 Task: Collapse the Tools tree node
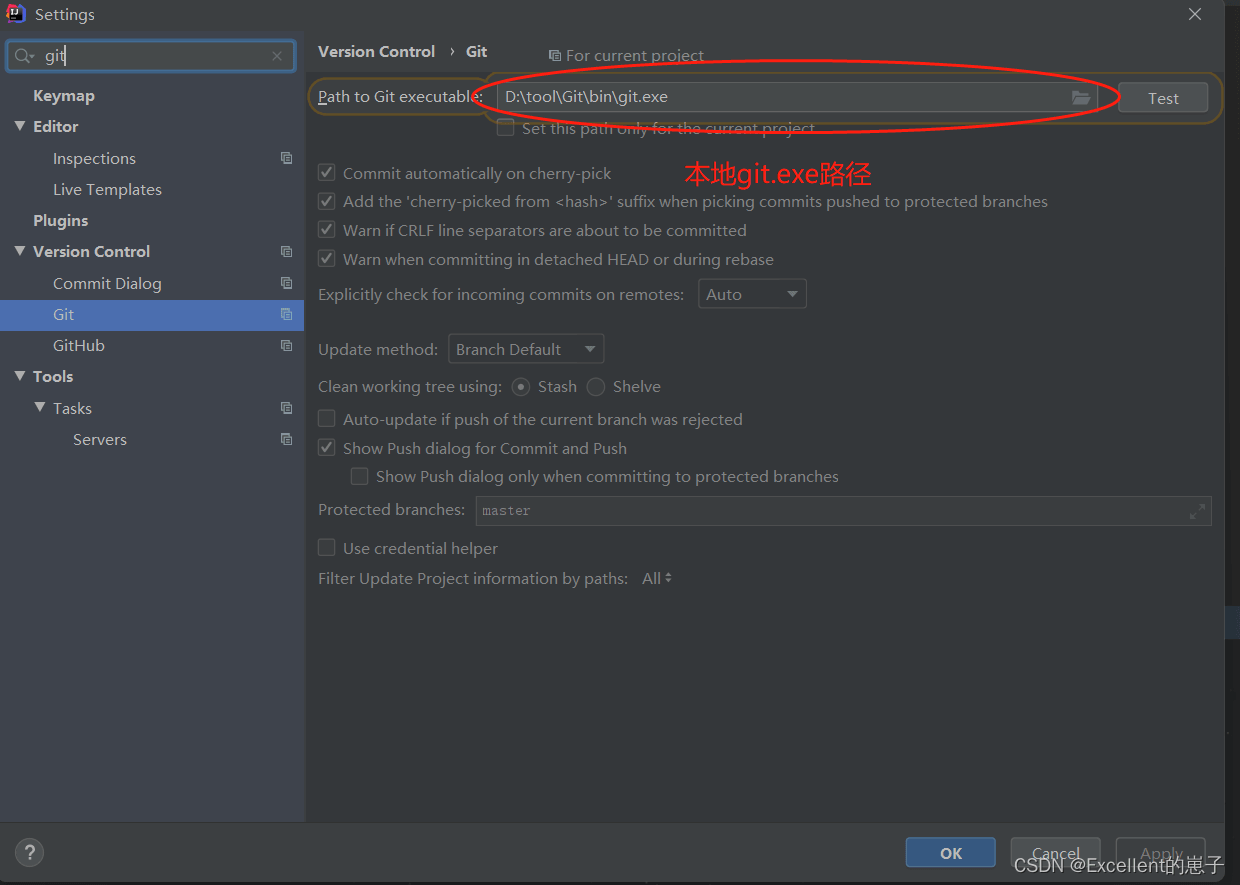tap(20, 376)
